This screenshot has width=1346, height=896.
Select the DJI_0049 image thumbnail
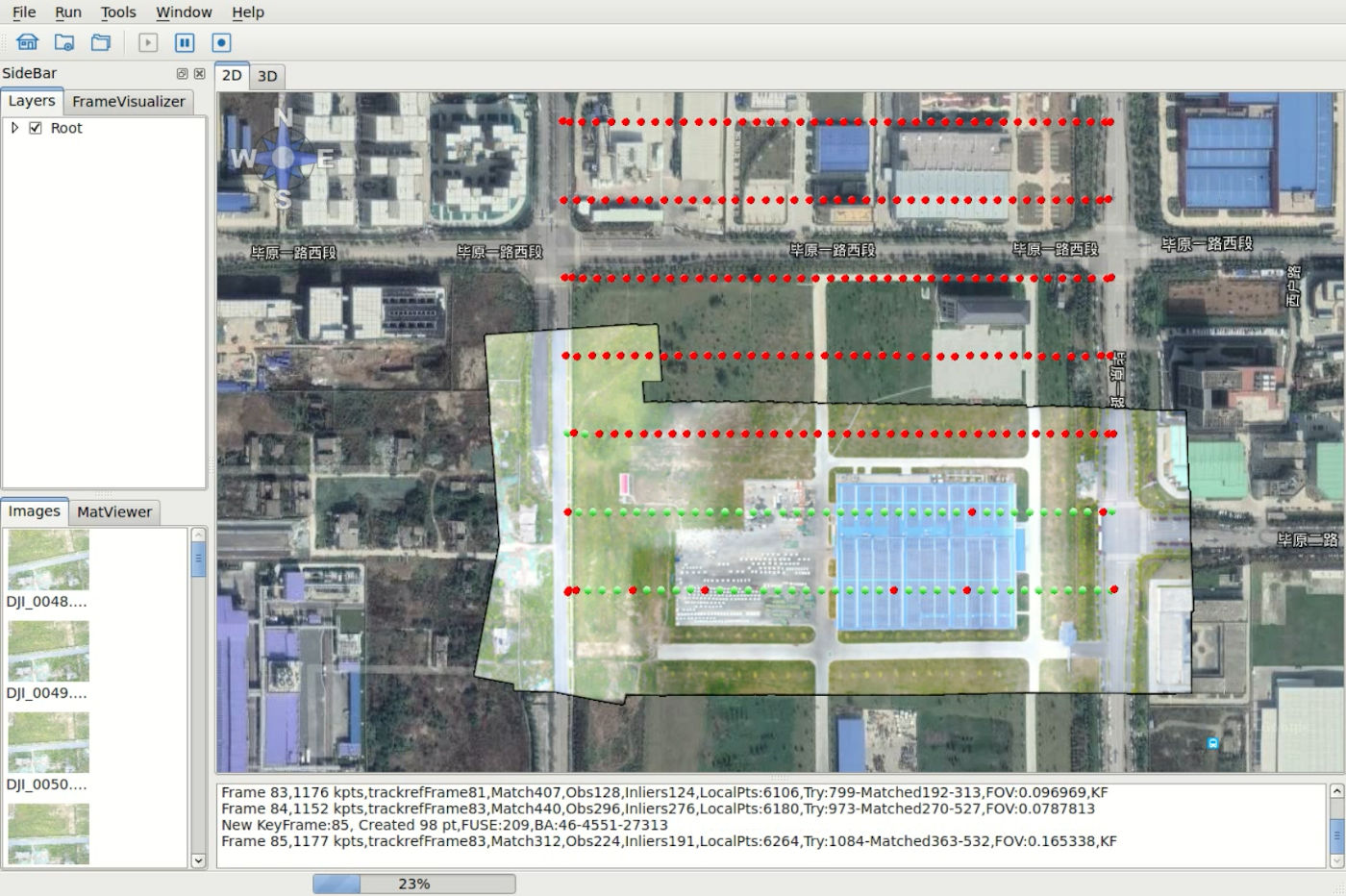coord(48,653)
